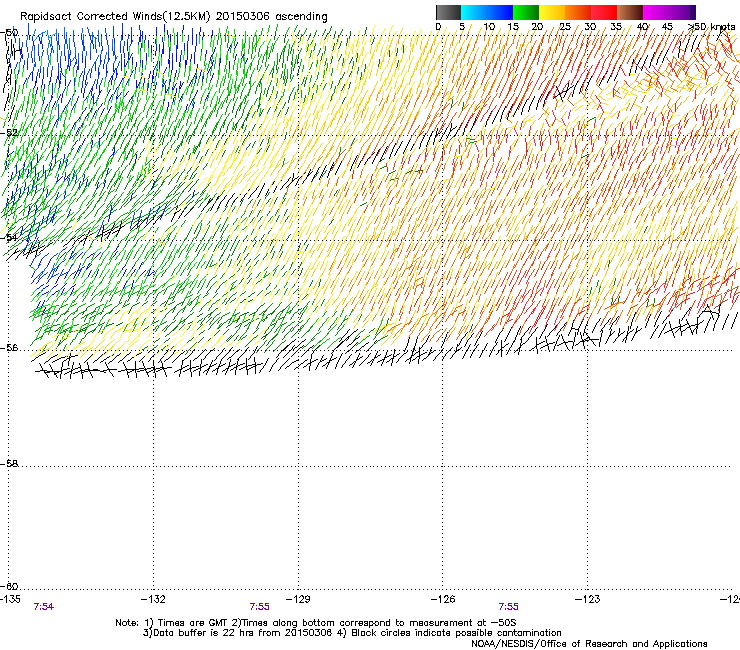740x650 pixels.
Task: Click the green 15-20 knots color swatch
Action: click(526, 12)
